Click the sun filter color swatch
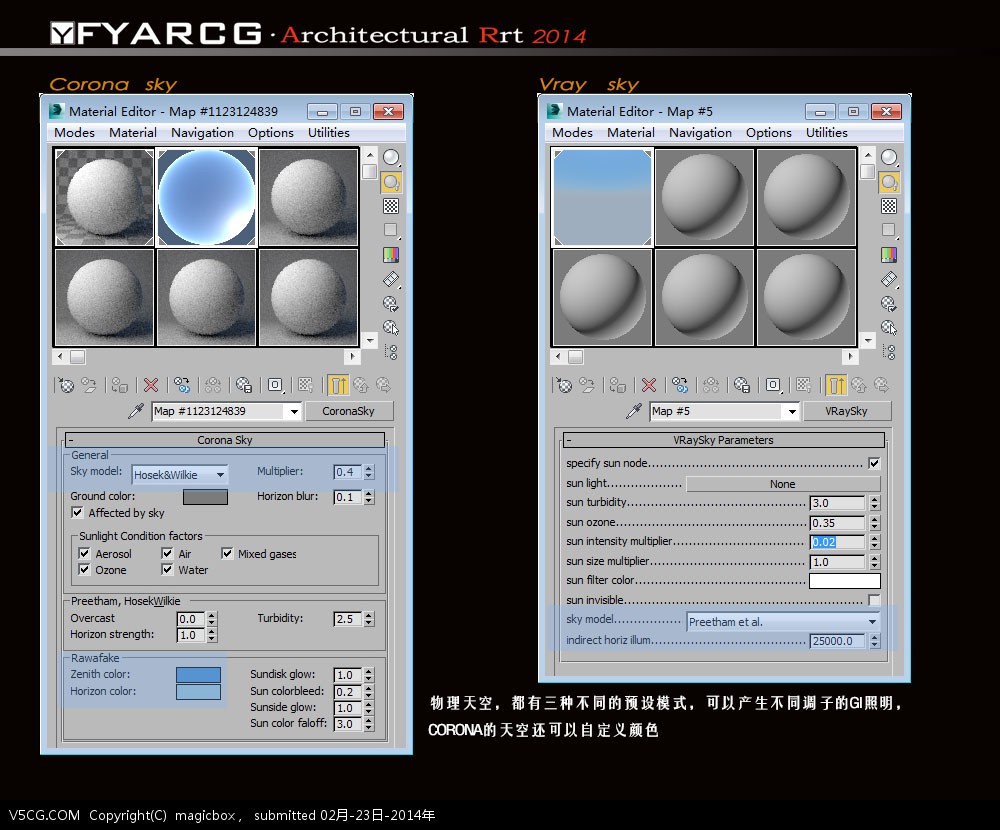The image size is (1000, 830). coord(844,581)
